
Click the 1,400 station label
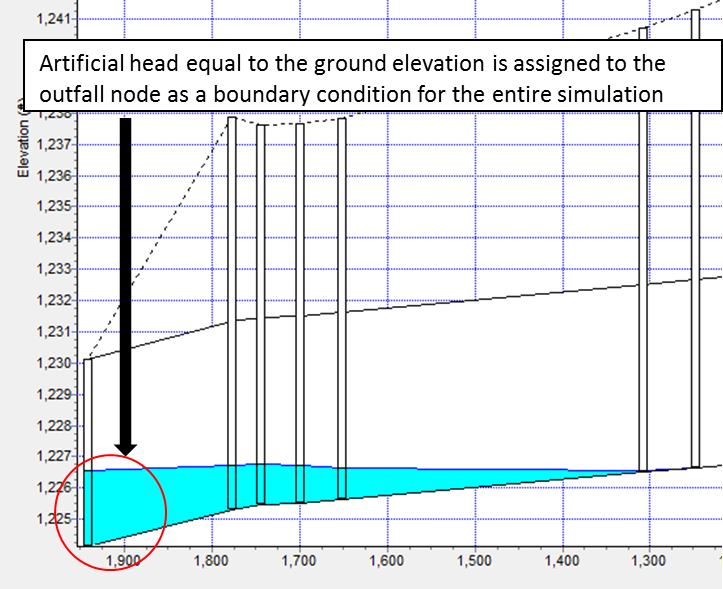point(561,562)
